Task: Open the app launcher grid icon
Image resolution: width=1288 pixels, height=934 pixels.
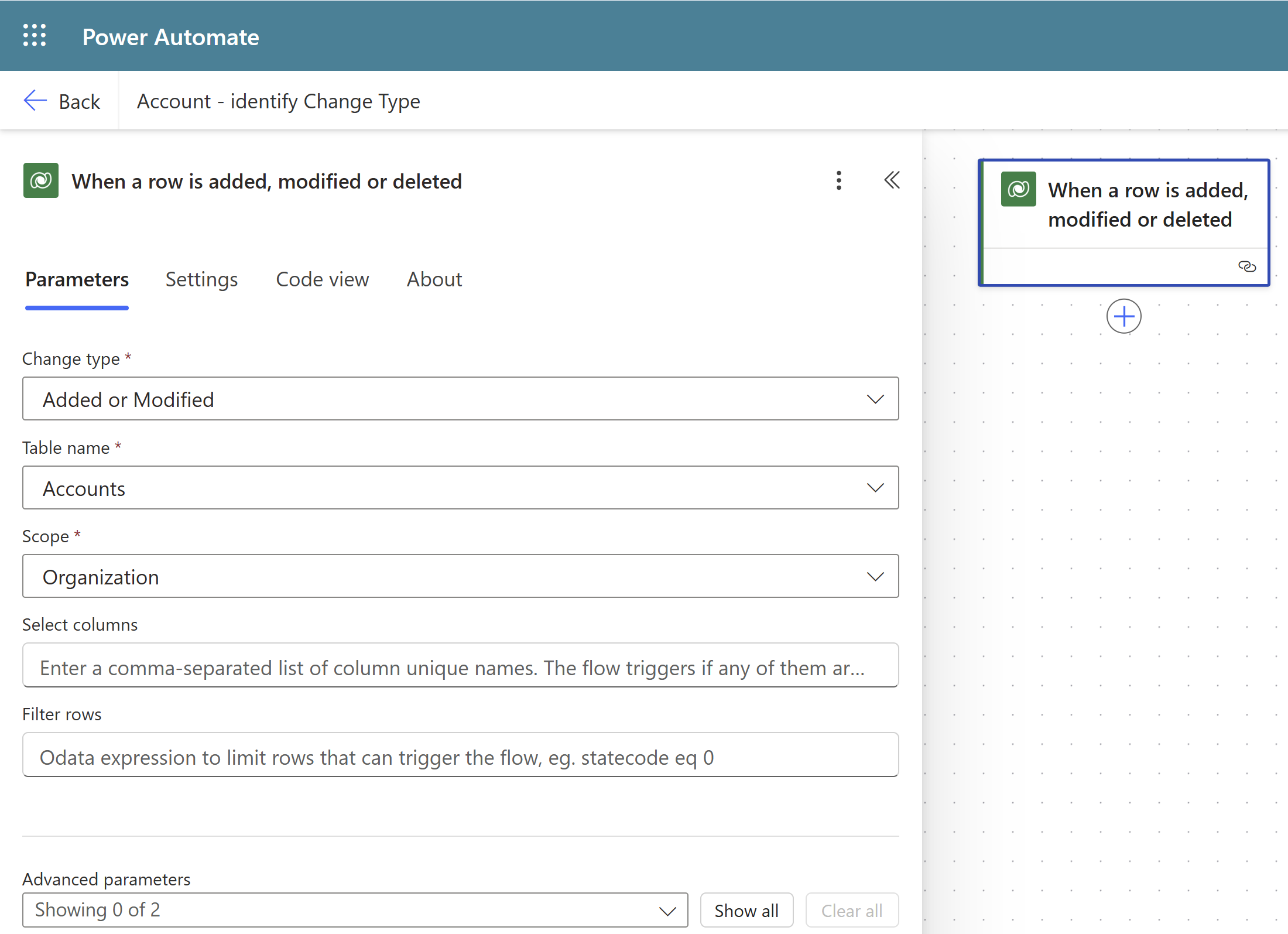Action: 35,35
